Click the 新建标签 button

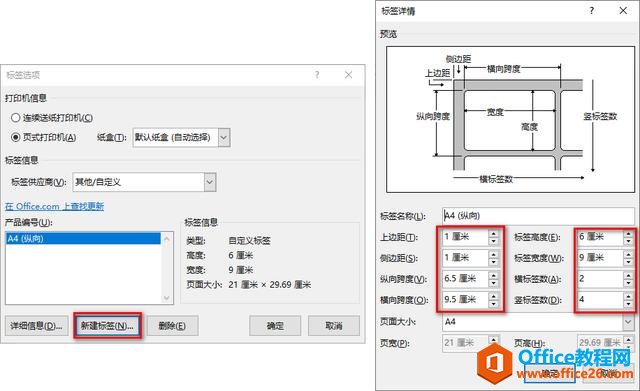tap(107, 326)
